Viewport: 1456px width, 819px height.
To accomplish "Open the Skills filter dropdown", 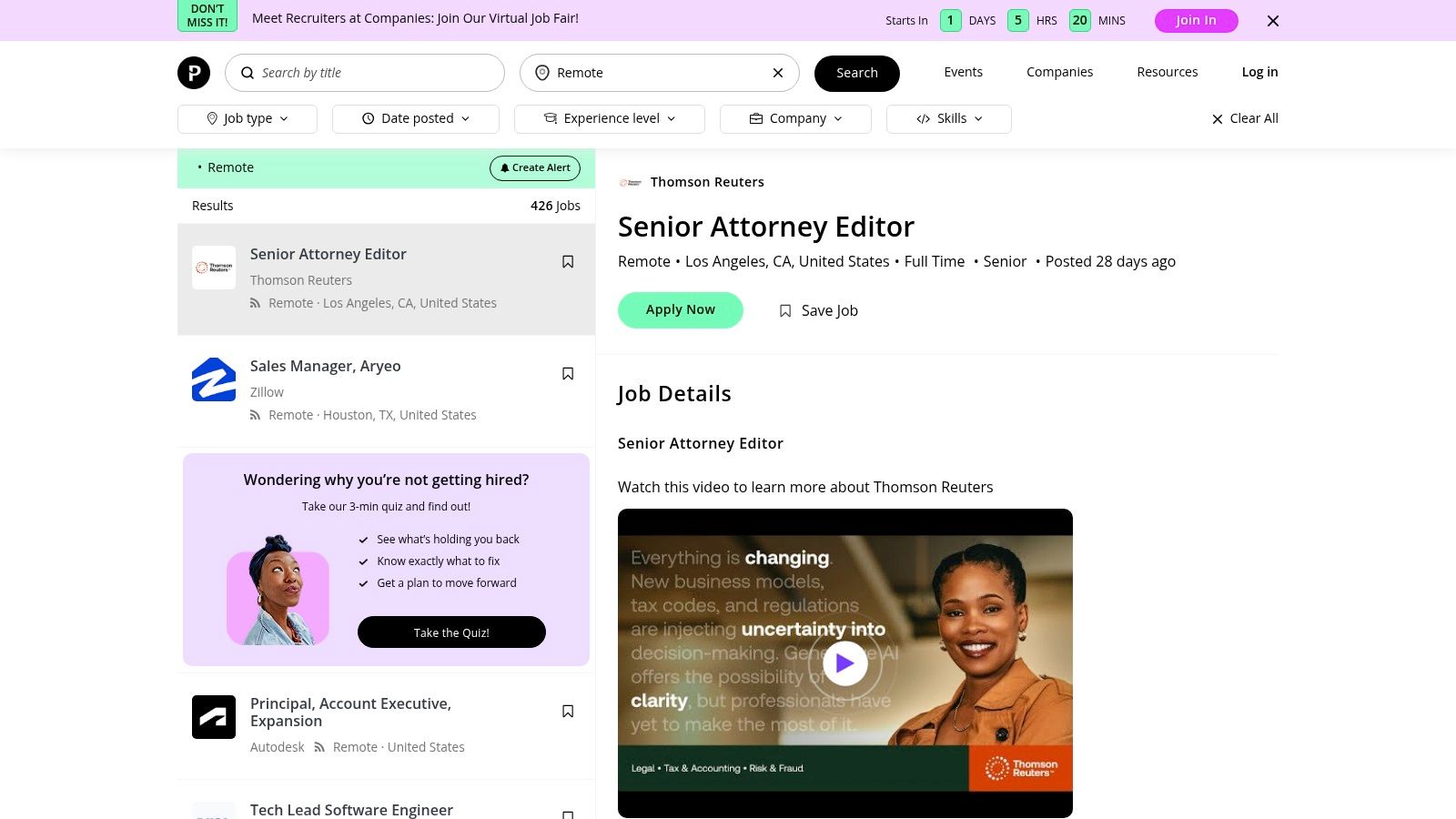I will (949, 119).
